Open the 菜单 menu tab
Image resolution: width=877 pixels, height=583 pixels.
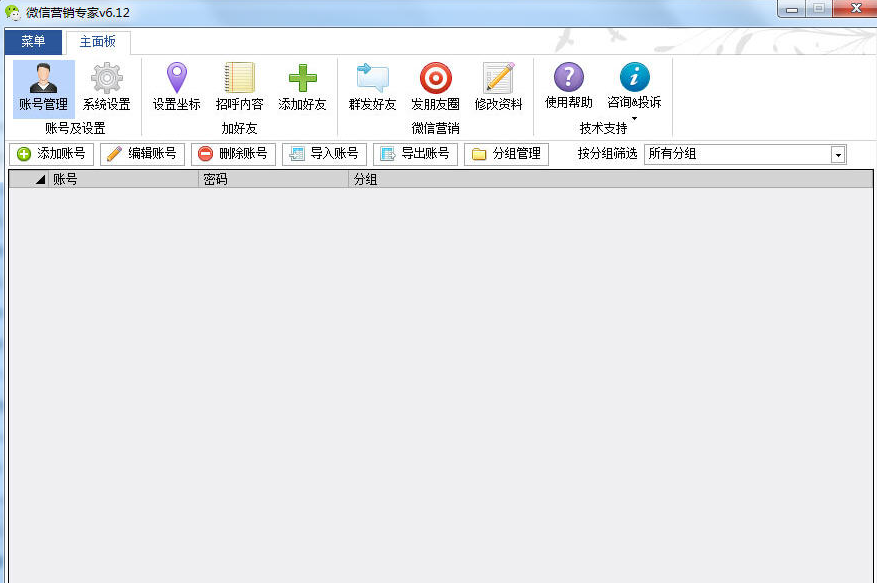pyautogui.click(x=33, y=41)
